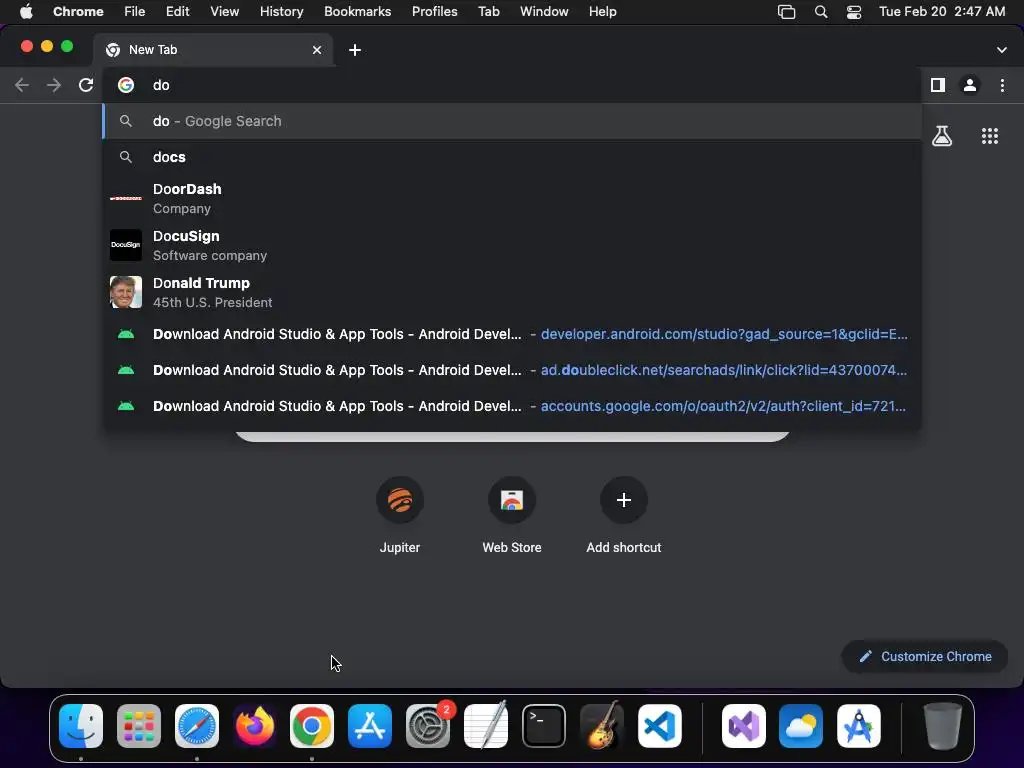Image resolution: width=1024 pixels, height=768 pixels.
Task: Open Safari from the Dock
Action: click(197, 726)
